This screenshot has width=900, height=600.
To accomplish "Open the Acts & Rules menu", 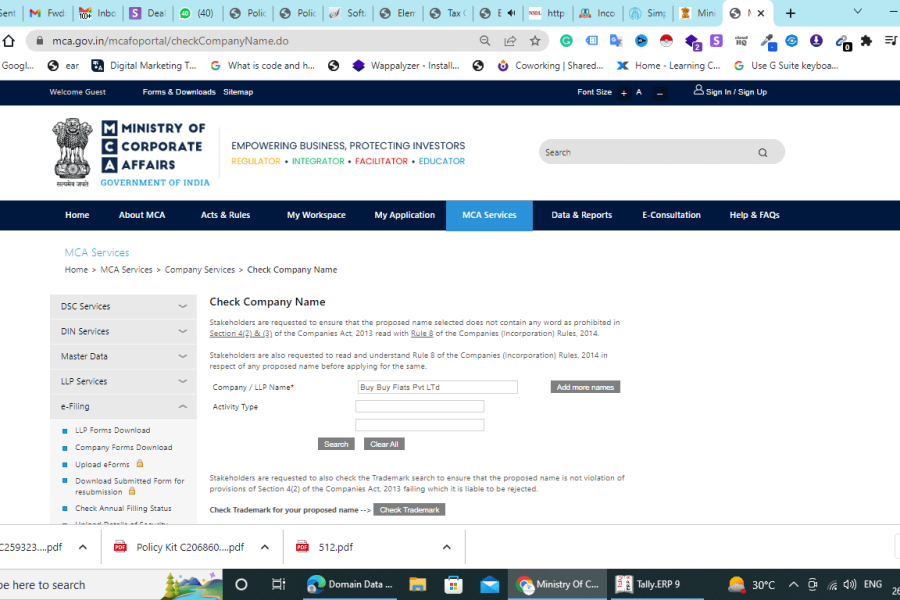I will point(225,215).
